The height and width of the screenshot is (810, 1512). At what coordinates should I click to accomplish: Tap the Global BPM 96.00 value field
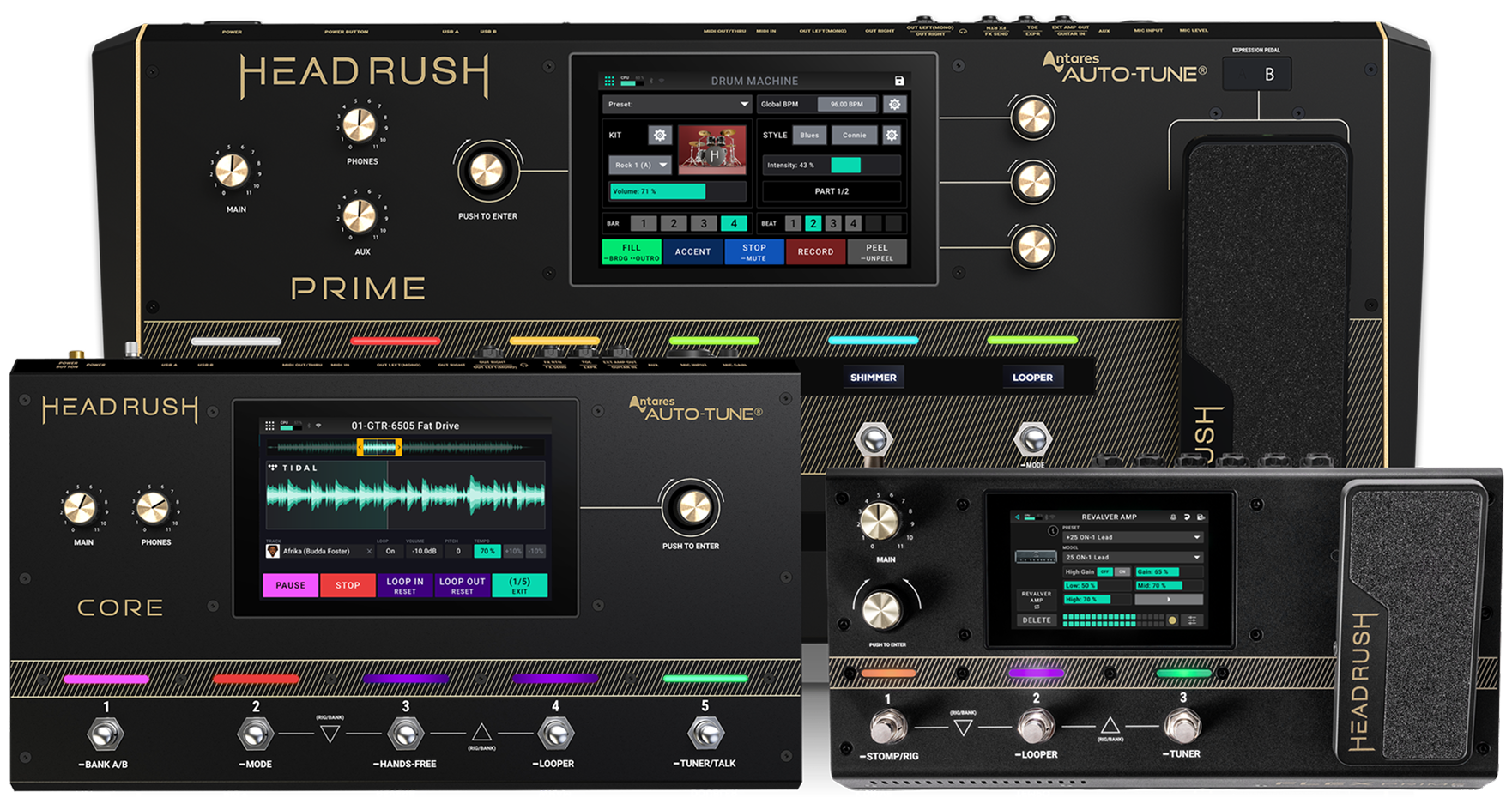[846, 104]
